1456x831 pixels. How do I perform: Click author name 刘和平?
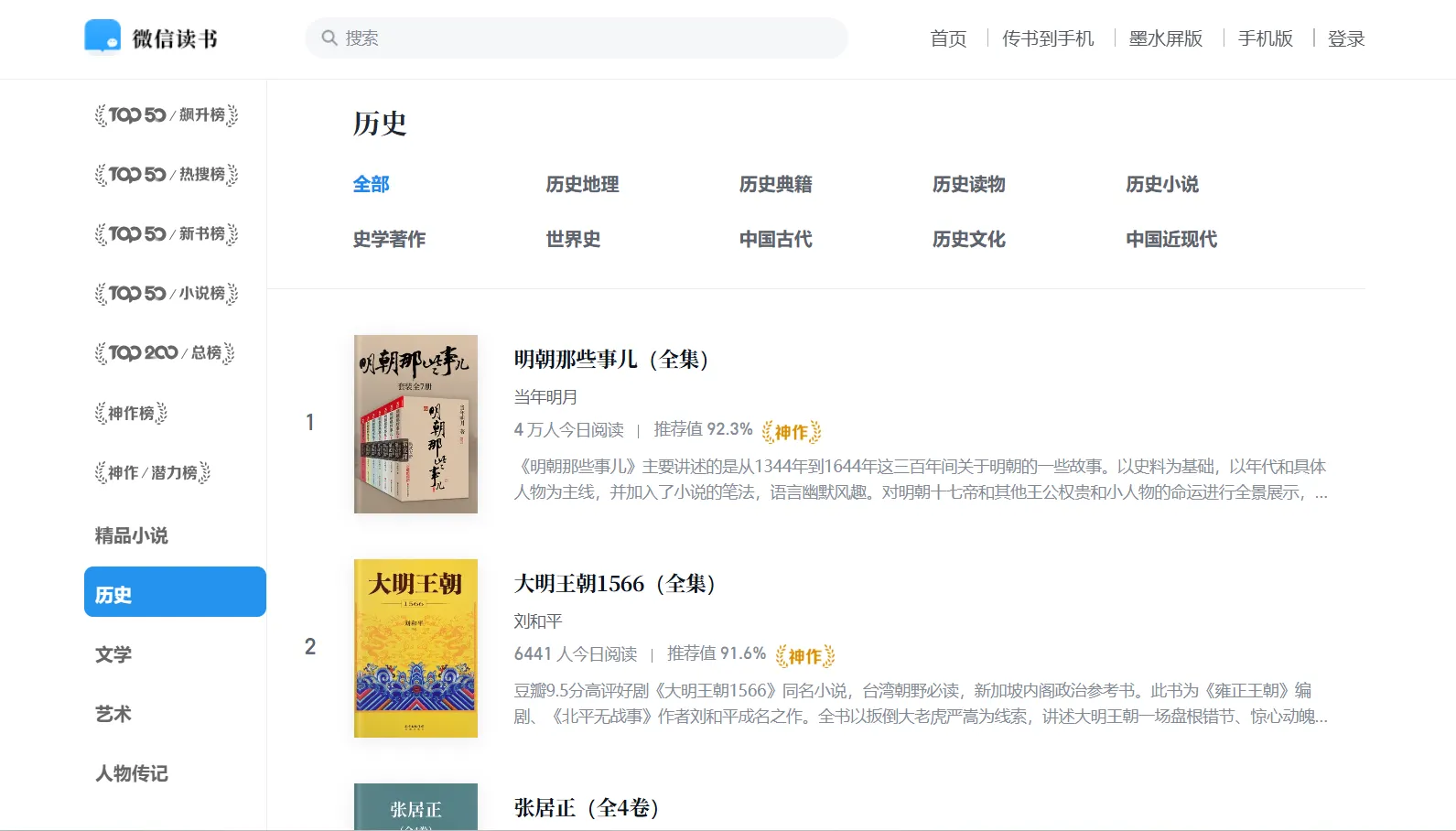[x=538, y=621]
